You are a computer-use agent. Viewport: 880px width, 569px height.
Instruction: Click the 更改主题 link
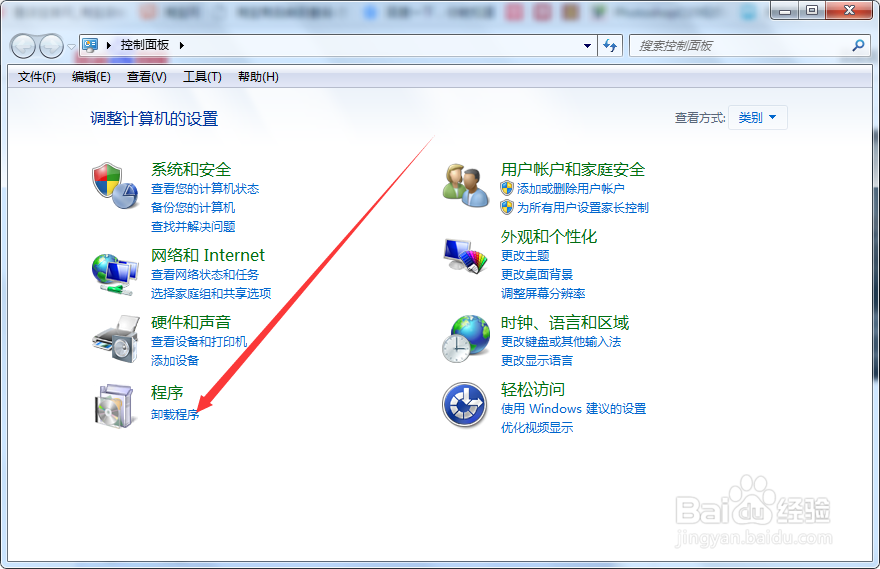coord(525,256)
